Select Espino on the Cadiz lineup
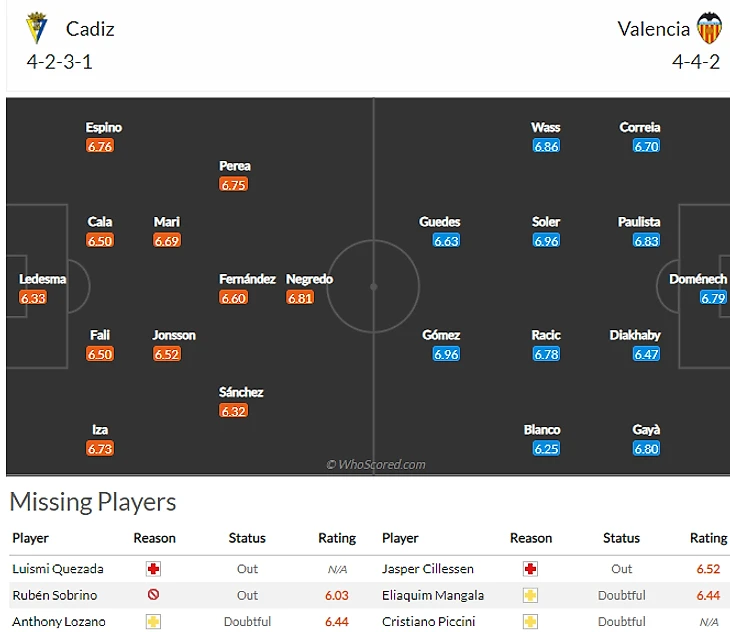Screen dimensions: 730x632 (103, 127)
